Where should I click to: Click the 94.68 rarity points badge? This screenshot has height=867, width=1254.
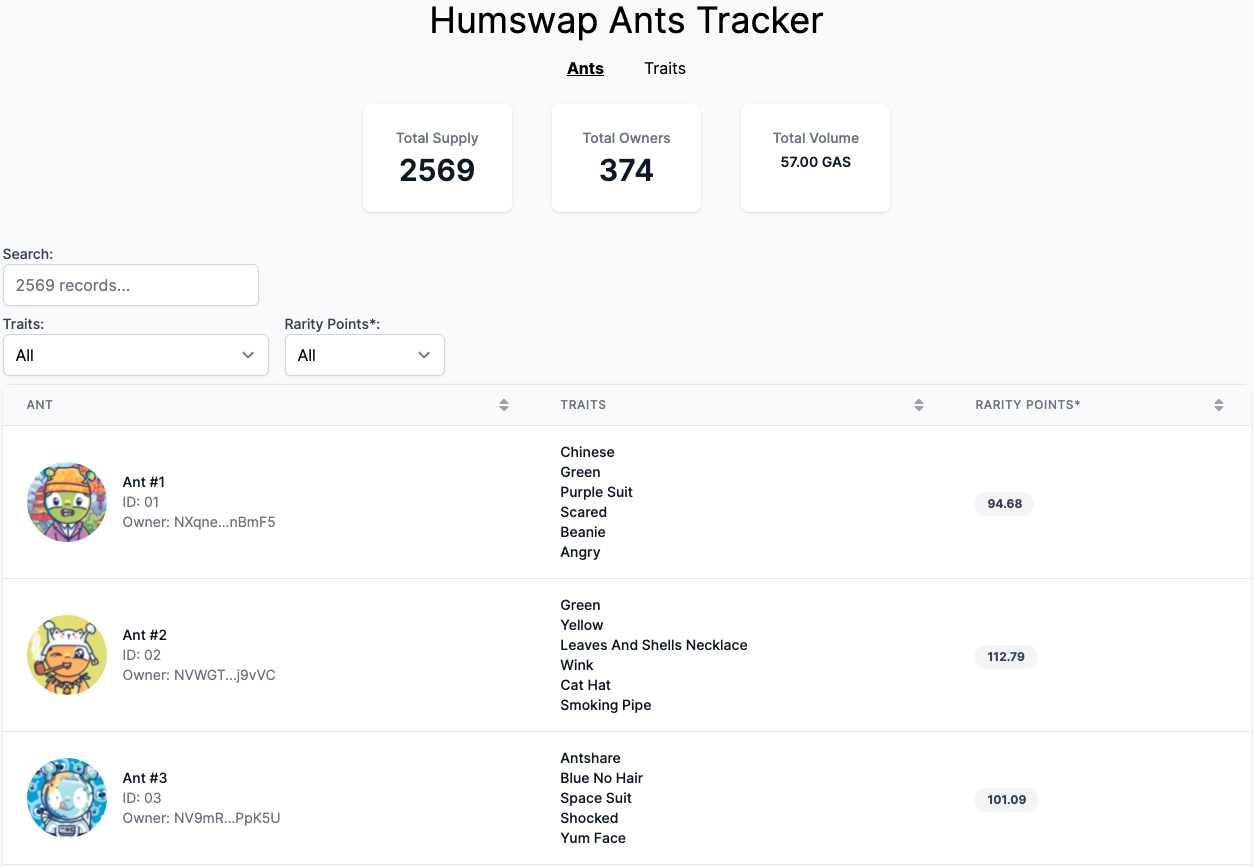click(1004, 503)
